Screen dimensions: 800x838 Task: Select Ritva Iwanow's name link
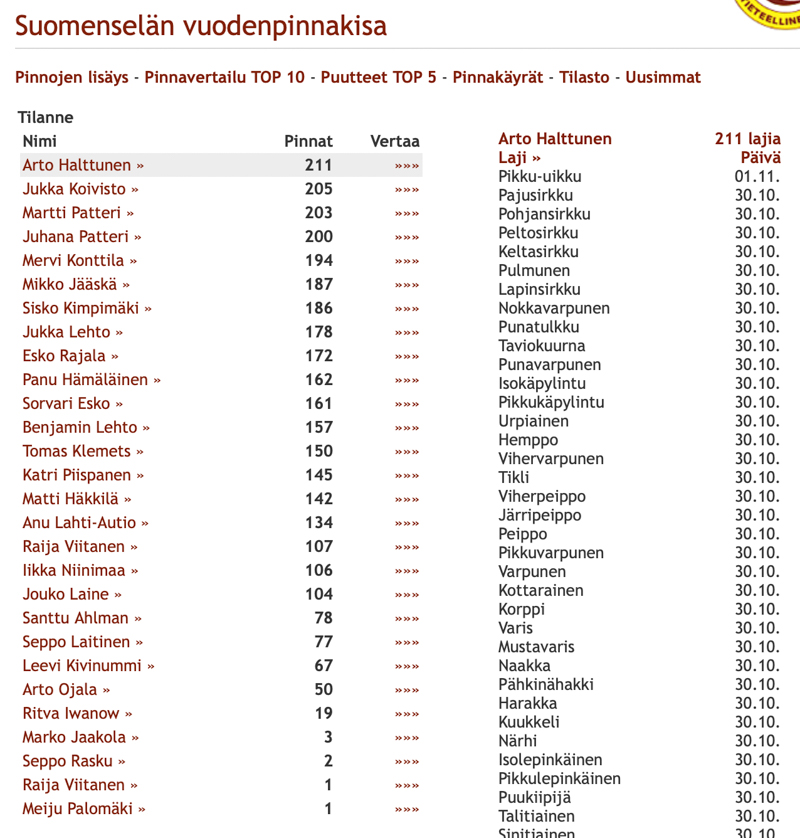[77, 714]
